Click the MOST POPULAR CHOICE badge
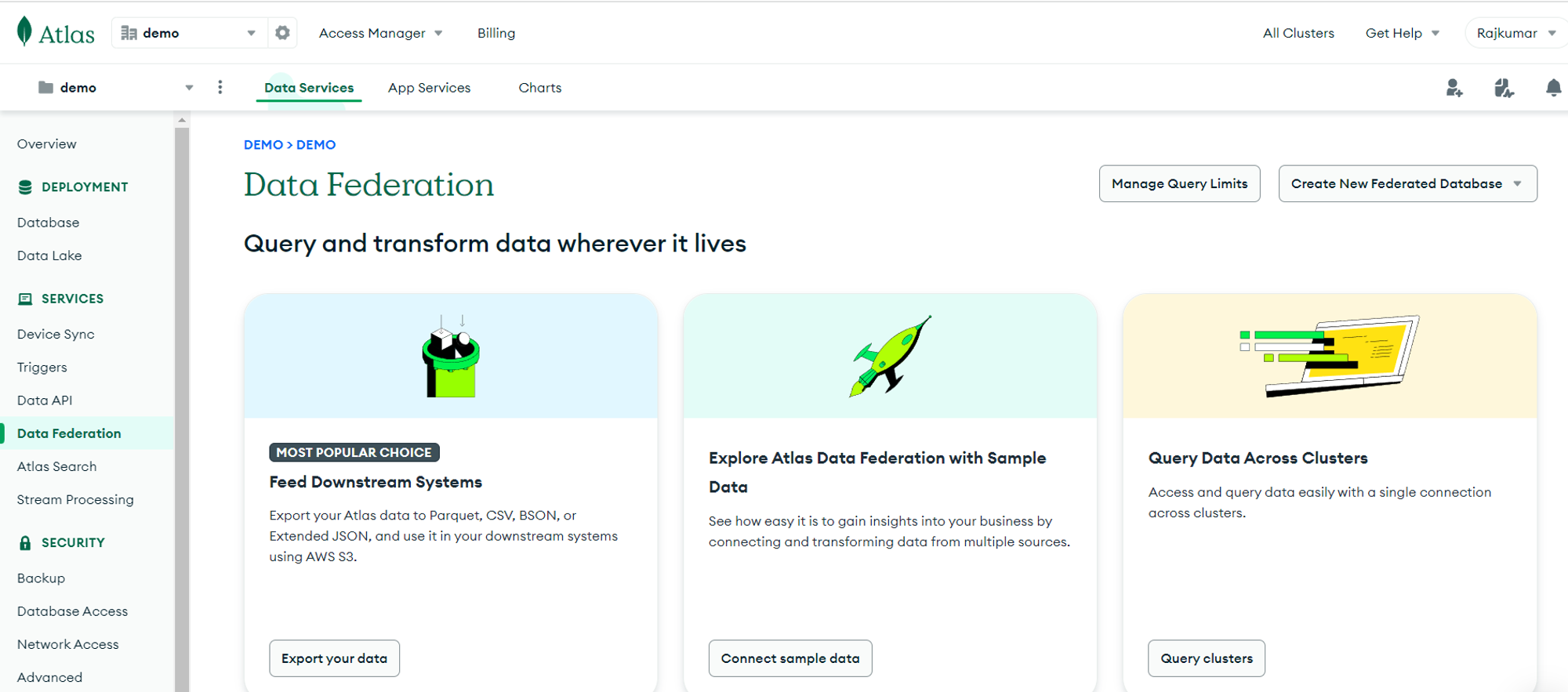 (x=354, y=452)
